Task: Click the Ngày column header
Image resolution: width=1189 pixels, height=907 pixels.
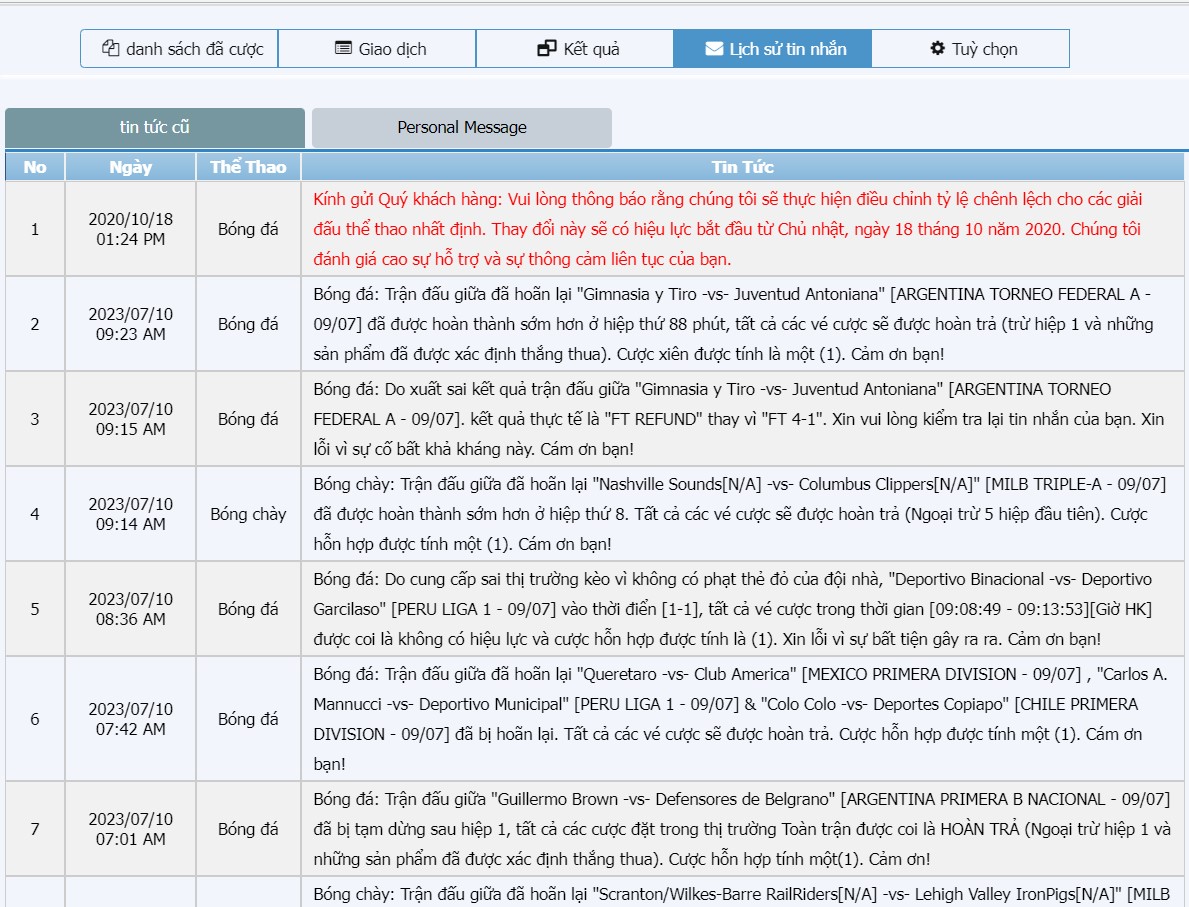Action: [x=130, y=167]
